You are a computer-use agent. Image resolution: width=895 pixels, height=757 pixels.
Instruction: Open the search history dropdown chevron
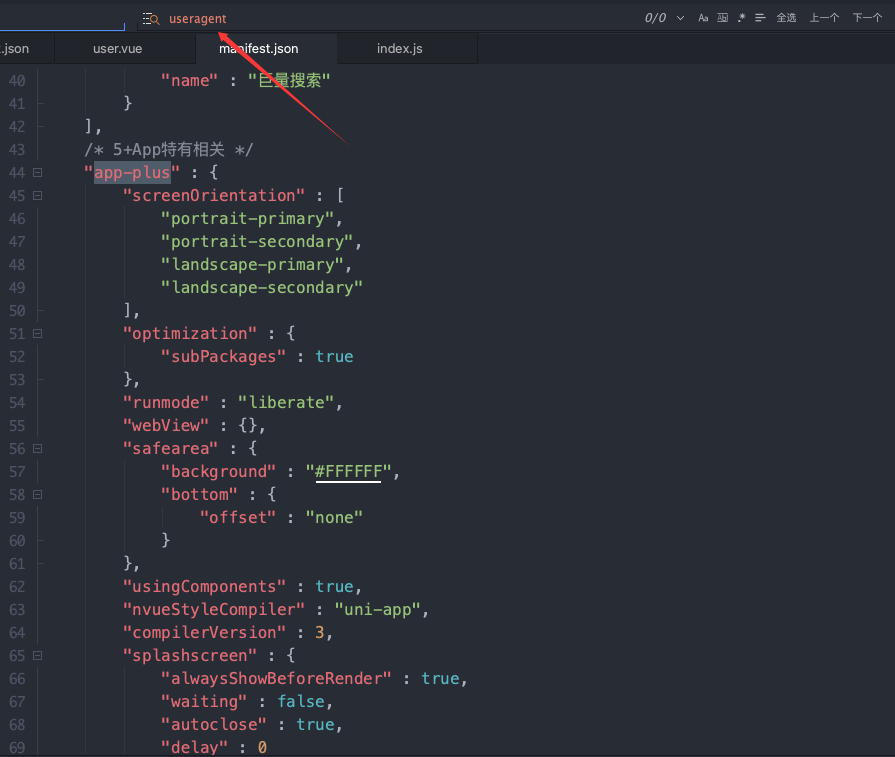(x=681, y=18)
